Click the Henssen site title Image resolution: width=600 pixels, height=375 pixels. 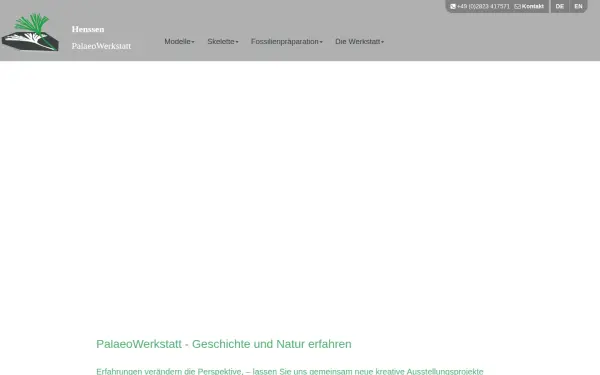tap(88, 29)
